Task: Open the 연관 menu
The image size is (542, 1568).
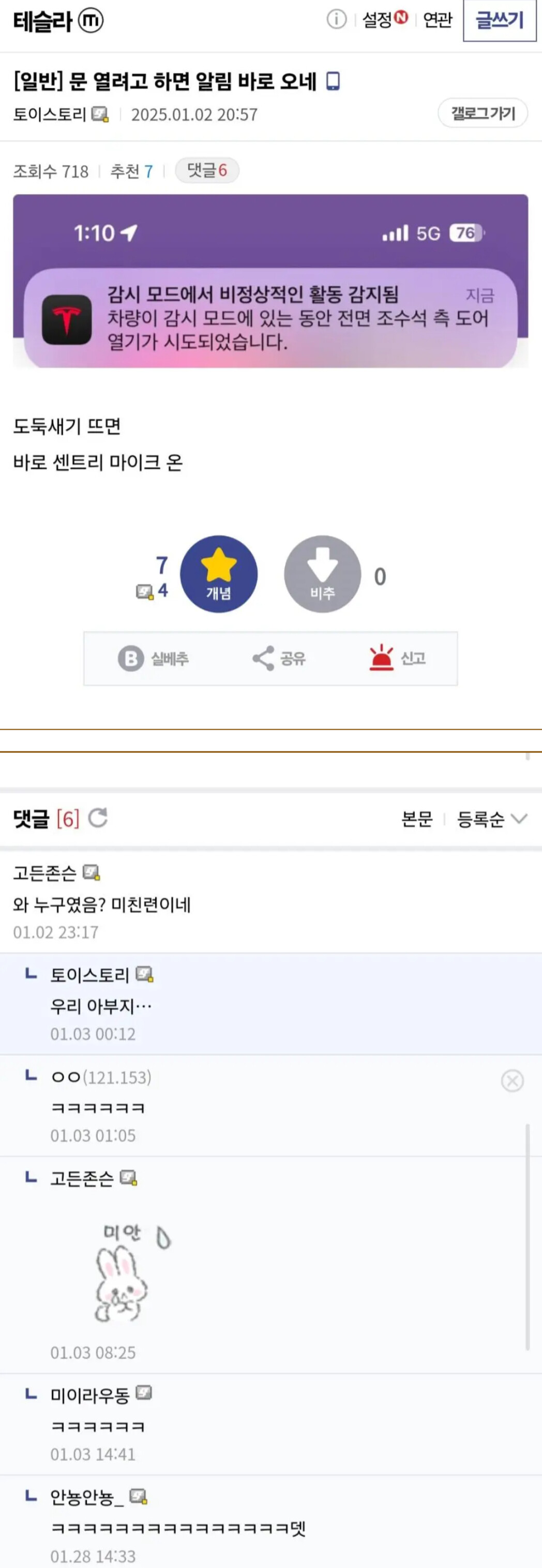Action: coord(437,20)
